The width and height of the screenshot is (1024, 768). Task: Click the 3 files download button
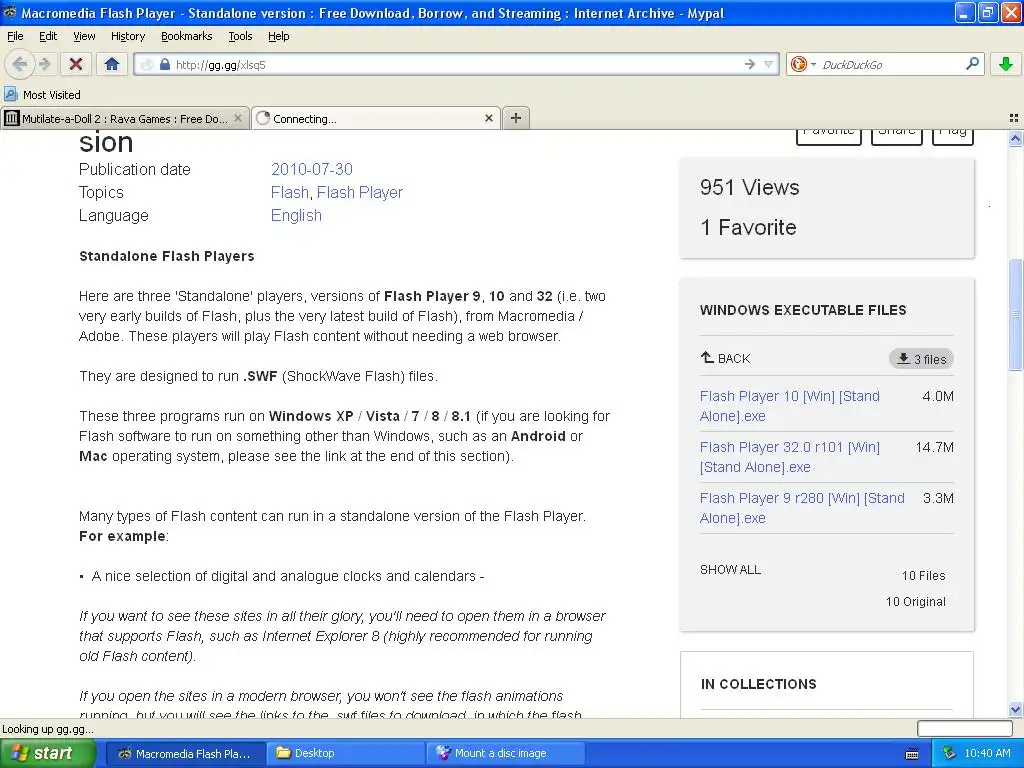pyautogui.click(x=921, y=359)
